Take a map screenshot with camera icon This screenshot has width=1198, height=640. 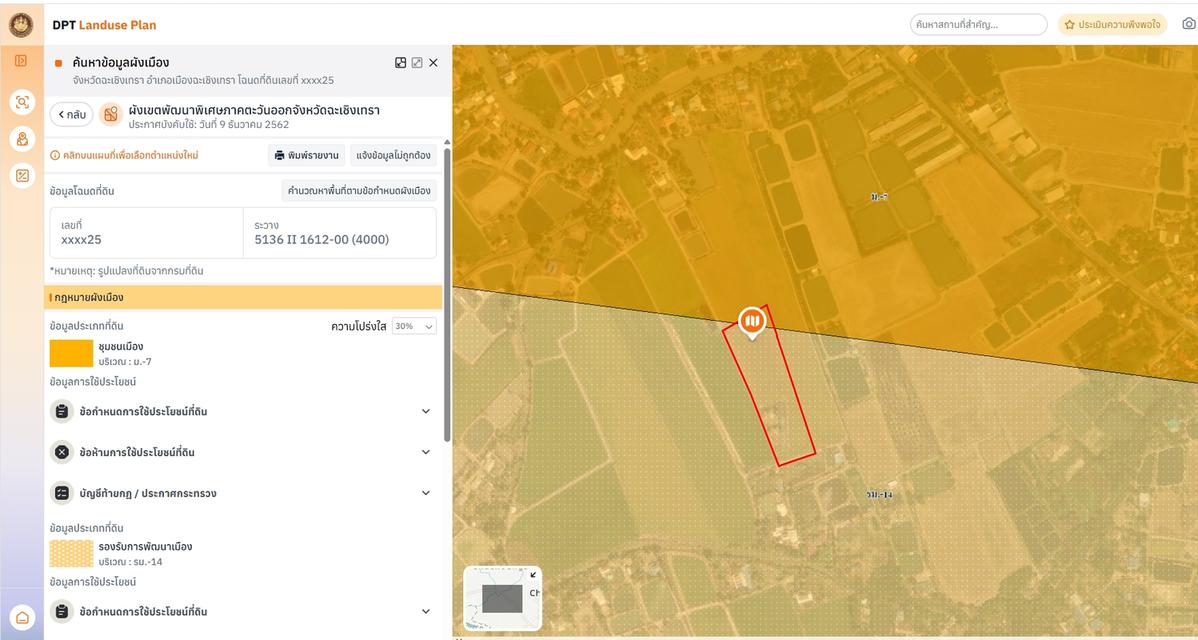pos(1188,24)
